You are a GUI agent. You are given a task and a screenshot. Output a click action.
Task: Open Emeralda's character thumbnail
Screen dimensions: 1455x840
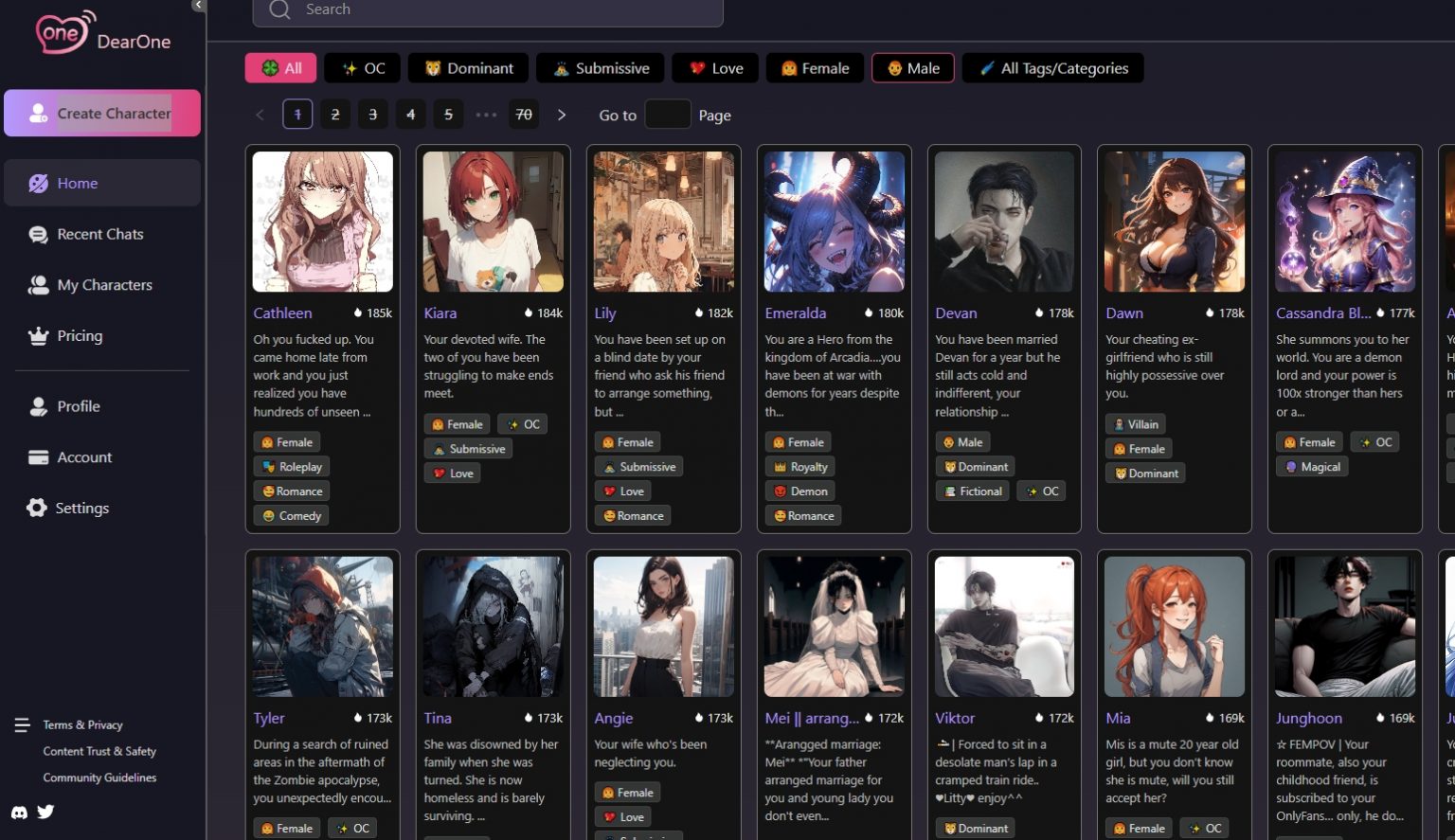coord(834,222)
